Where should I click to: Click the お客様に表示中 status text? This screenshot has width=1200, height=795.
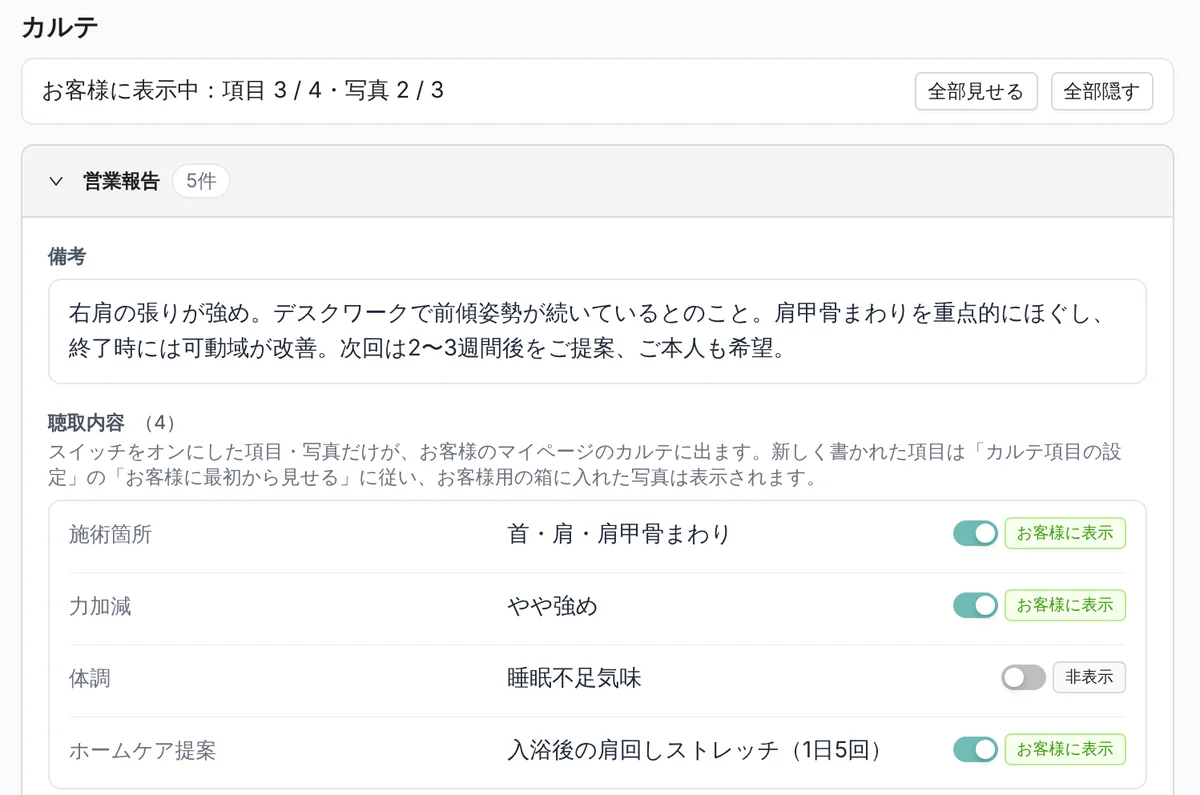243,91
